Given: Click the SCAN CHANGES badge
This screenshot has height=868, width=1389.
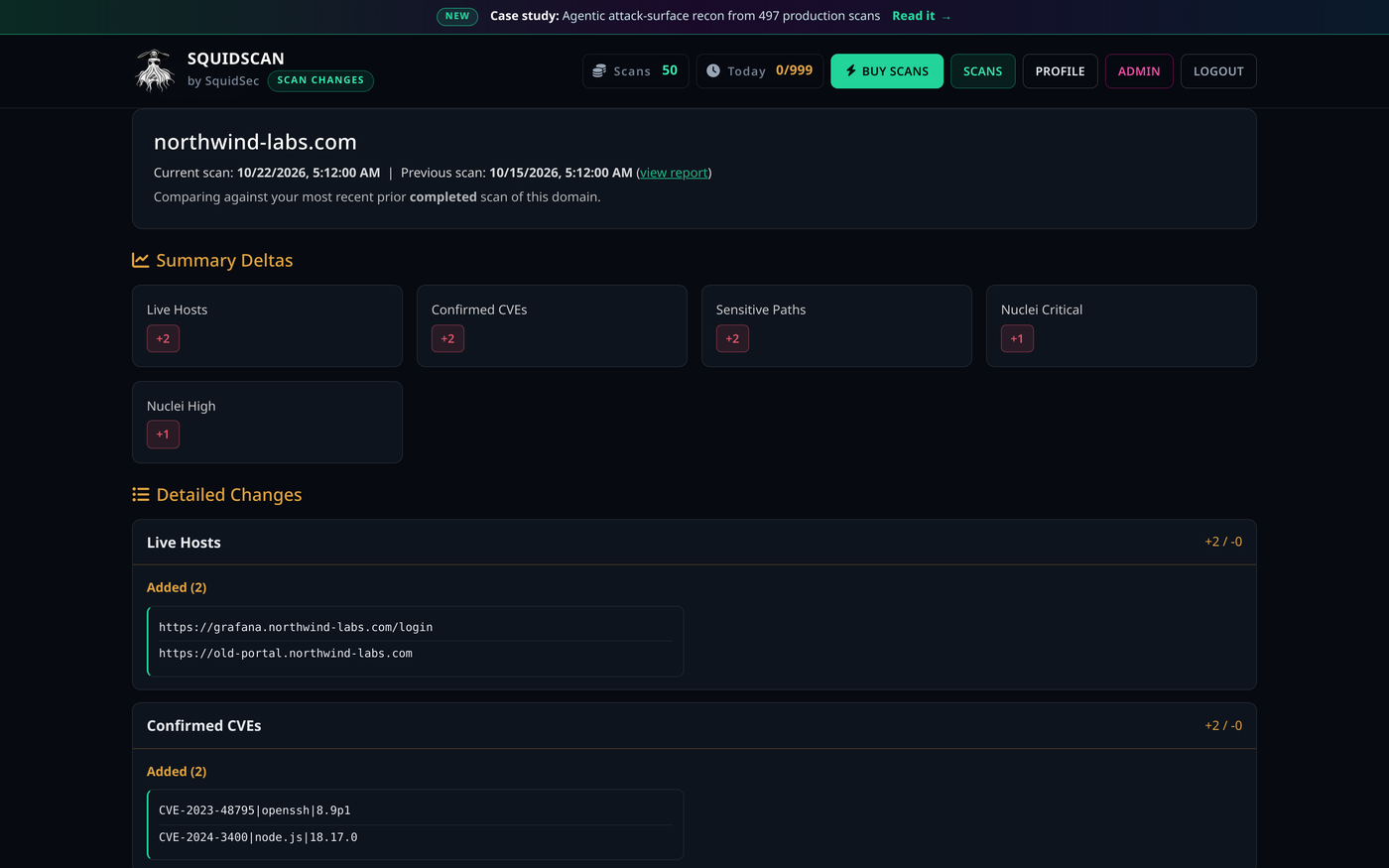Looking at the screenshot, I should (320, 80).
